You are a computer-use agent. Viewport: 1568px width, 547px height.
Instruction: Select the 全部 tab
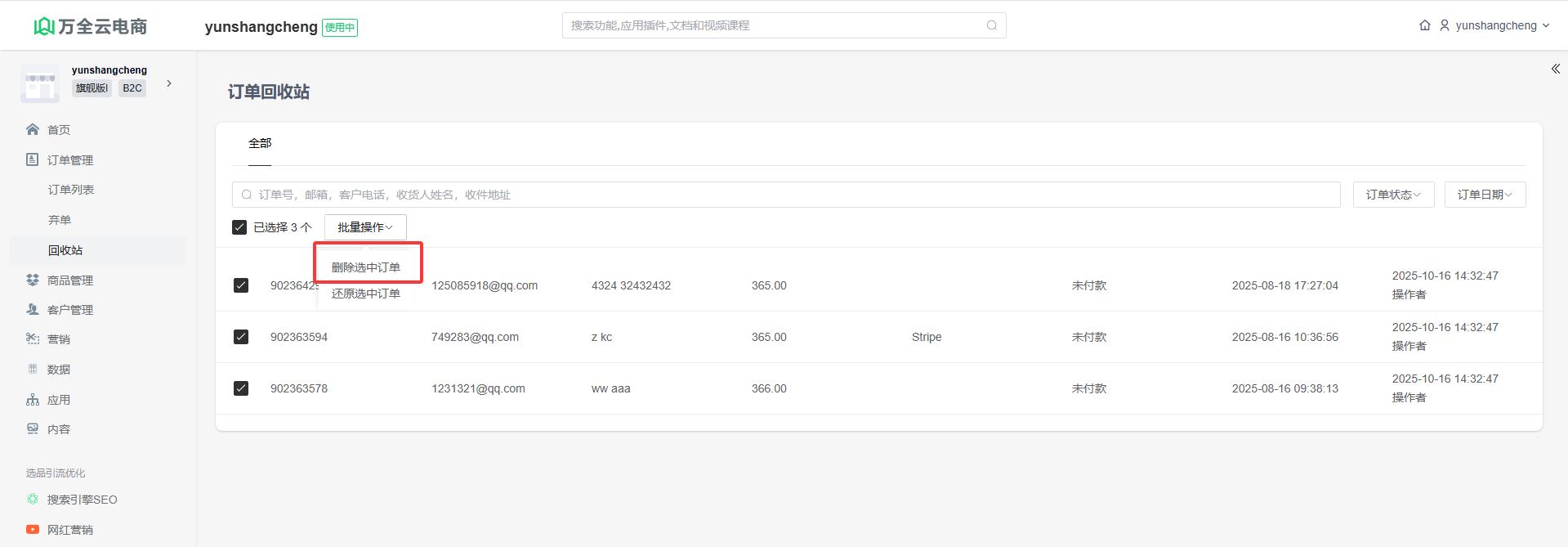(x=260, y=143)
